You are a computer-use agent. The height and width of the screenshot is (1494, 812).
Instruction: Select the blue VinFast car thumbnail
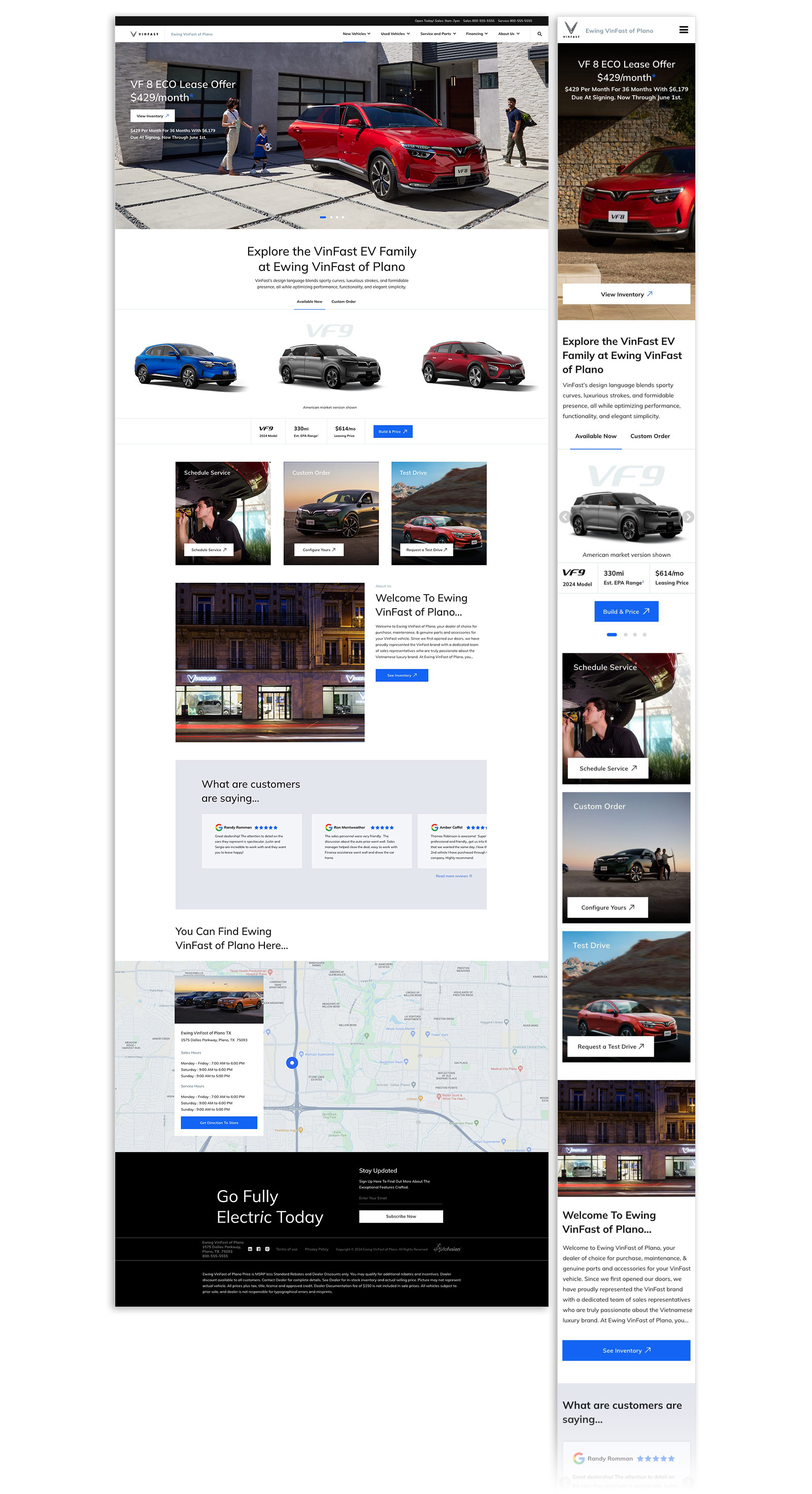click(188, 366)
